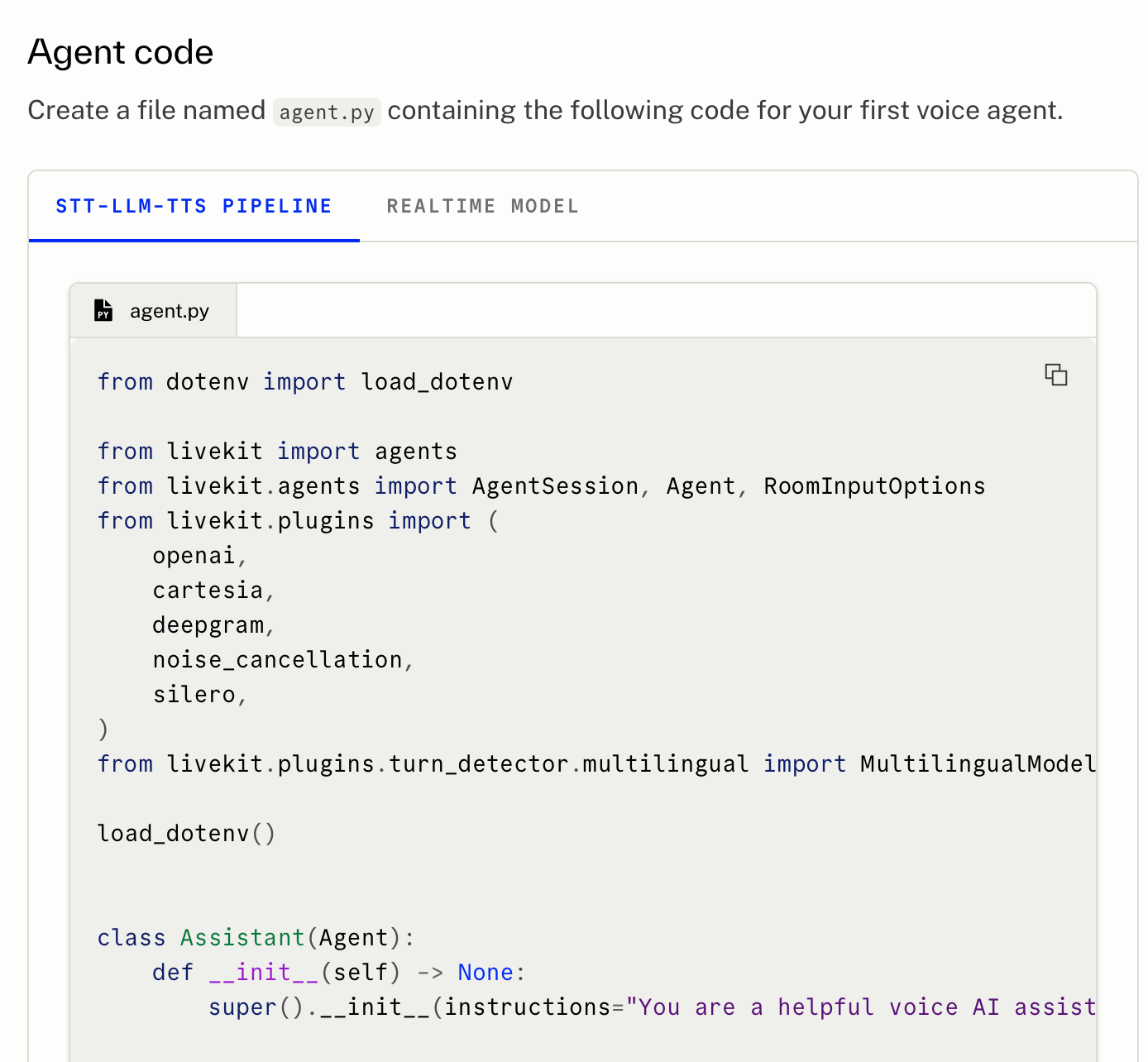The image size is (1148, 1062).
Task: Click the Assistant class name
Action: click(242, 937)
